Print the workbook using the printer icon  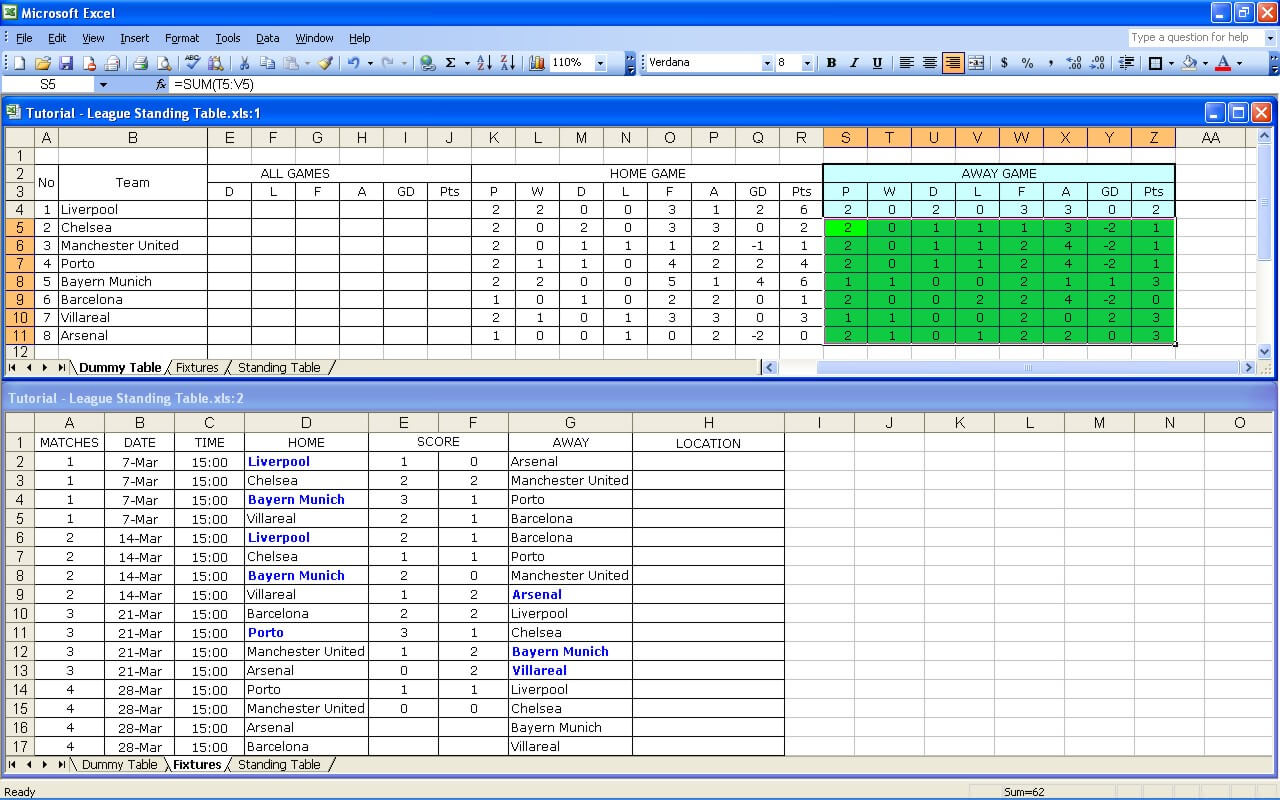(141, 63)
